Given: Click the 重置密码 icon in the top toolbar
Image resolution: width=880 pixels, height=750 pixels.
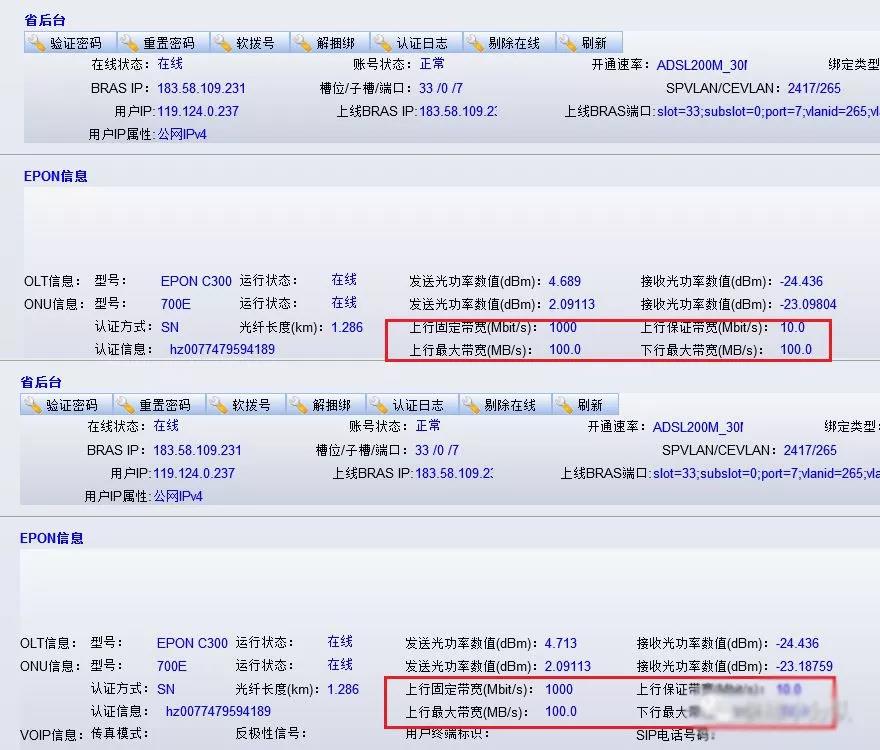Looking at the screenshot, I should [x=125, y=42].
